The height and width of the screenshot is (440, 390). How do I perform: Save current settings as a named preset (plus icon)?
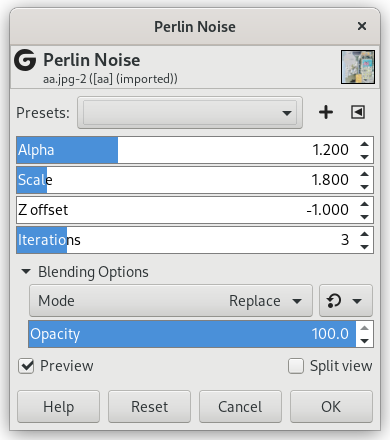[x=326, y=112]
